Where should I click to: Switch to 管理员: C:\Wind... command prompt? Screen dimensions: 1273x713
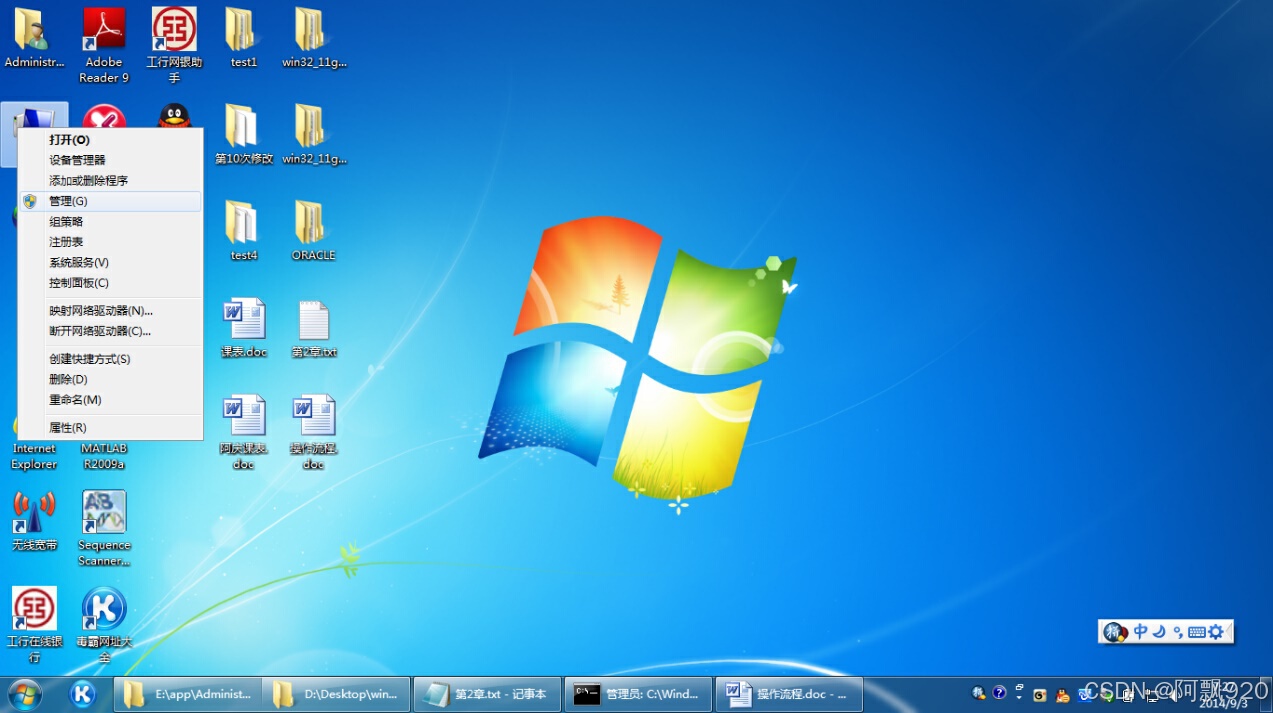pyautogui.click(x=638, y=694)
